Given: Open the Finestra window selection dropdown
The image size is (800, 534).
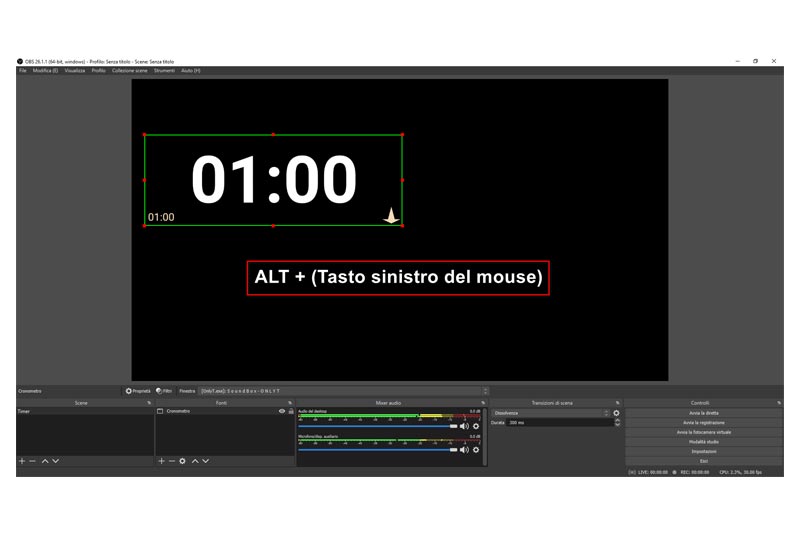Looking at the screenshot, I should (x=344, y=391).
